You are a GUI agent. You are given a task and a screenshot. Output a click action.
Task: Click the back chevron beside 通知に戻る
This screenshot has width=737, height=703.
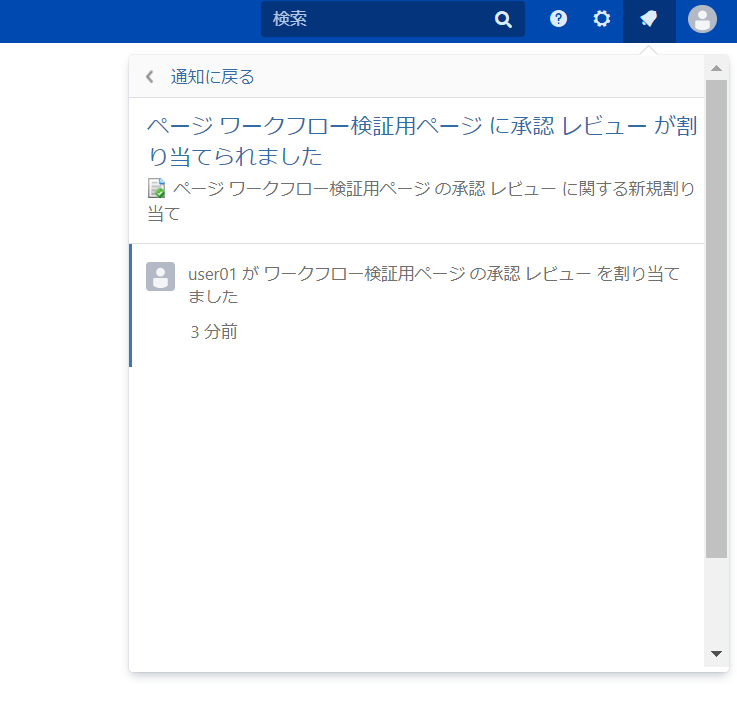[150, 77]
